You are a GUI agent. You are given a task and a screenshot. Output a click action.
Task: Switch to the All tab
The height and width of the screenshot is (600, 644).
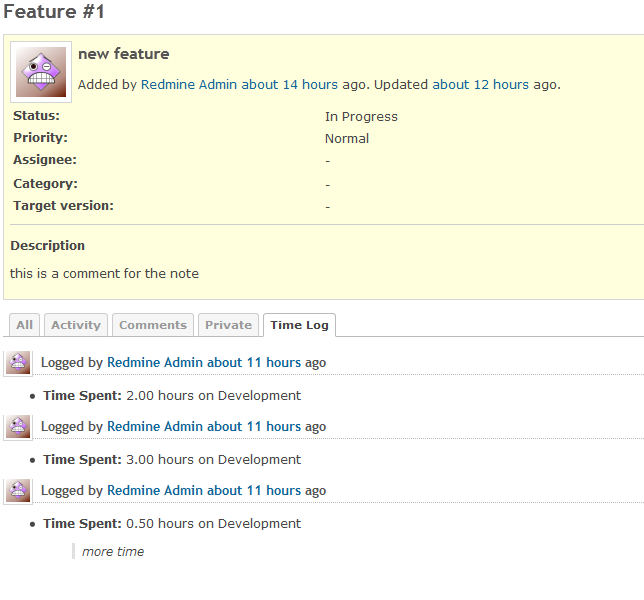(x=24, y=325)
